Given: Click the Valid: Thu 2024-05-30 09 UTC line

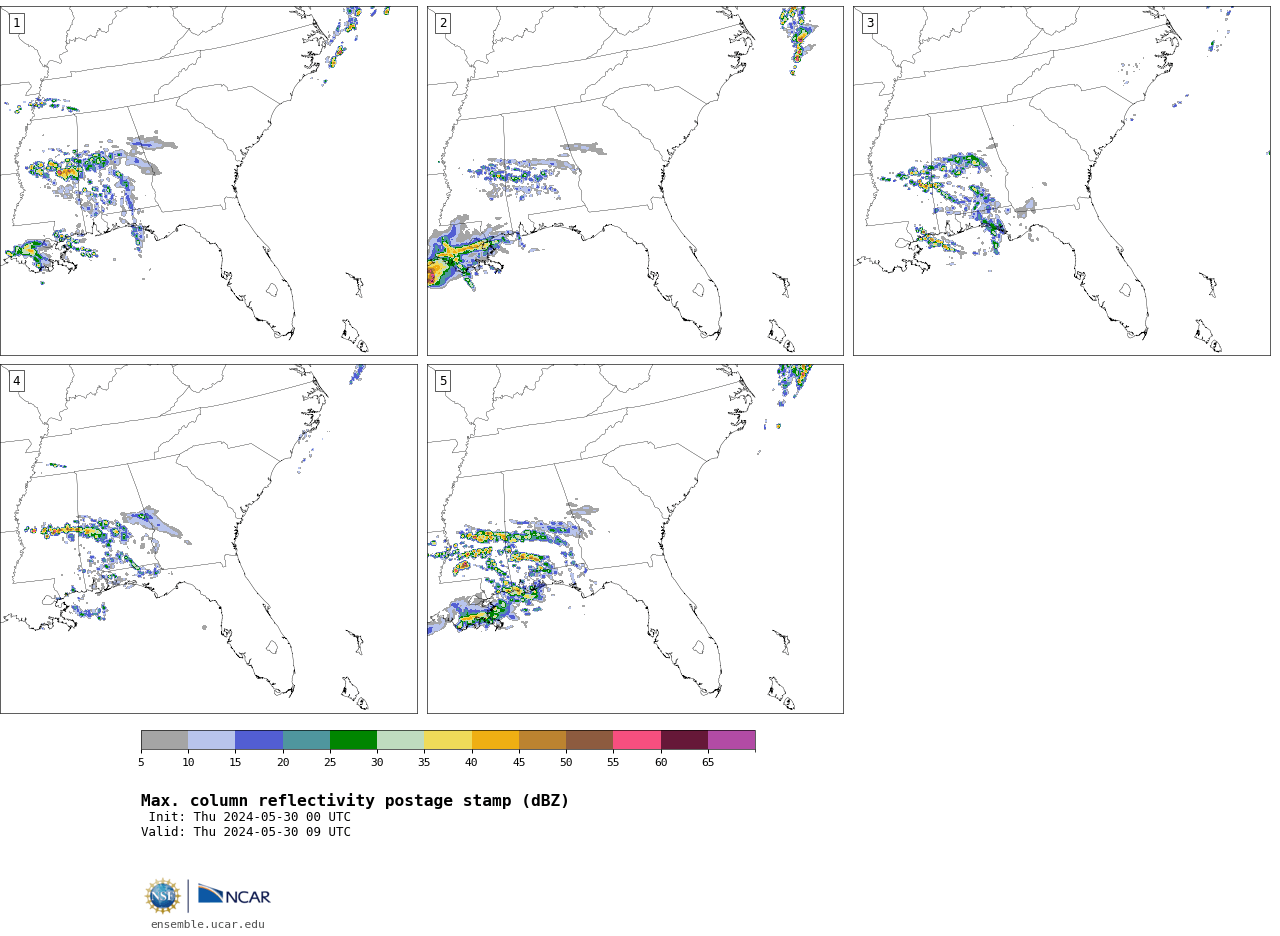Looking at the screenshot, I should pyautogui.click(x=246, y=832).
